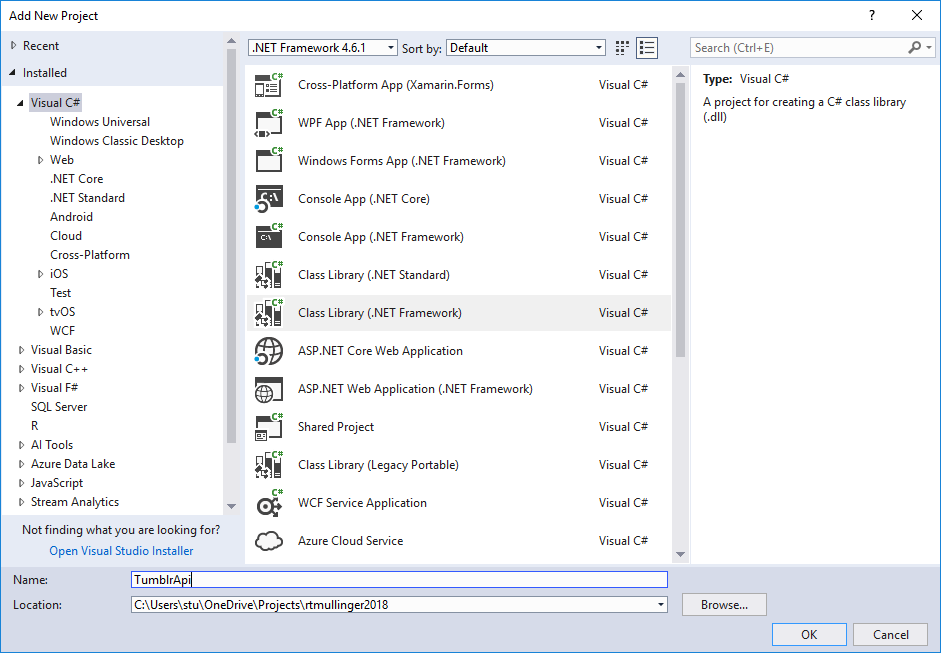
Task: Click the WCF Service Application gear icon
Action: pyautogui.click(x=268, y=503)
